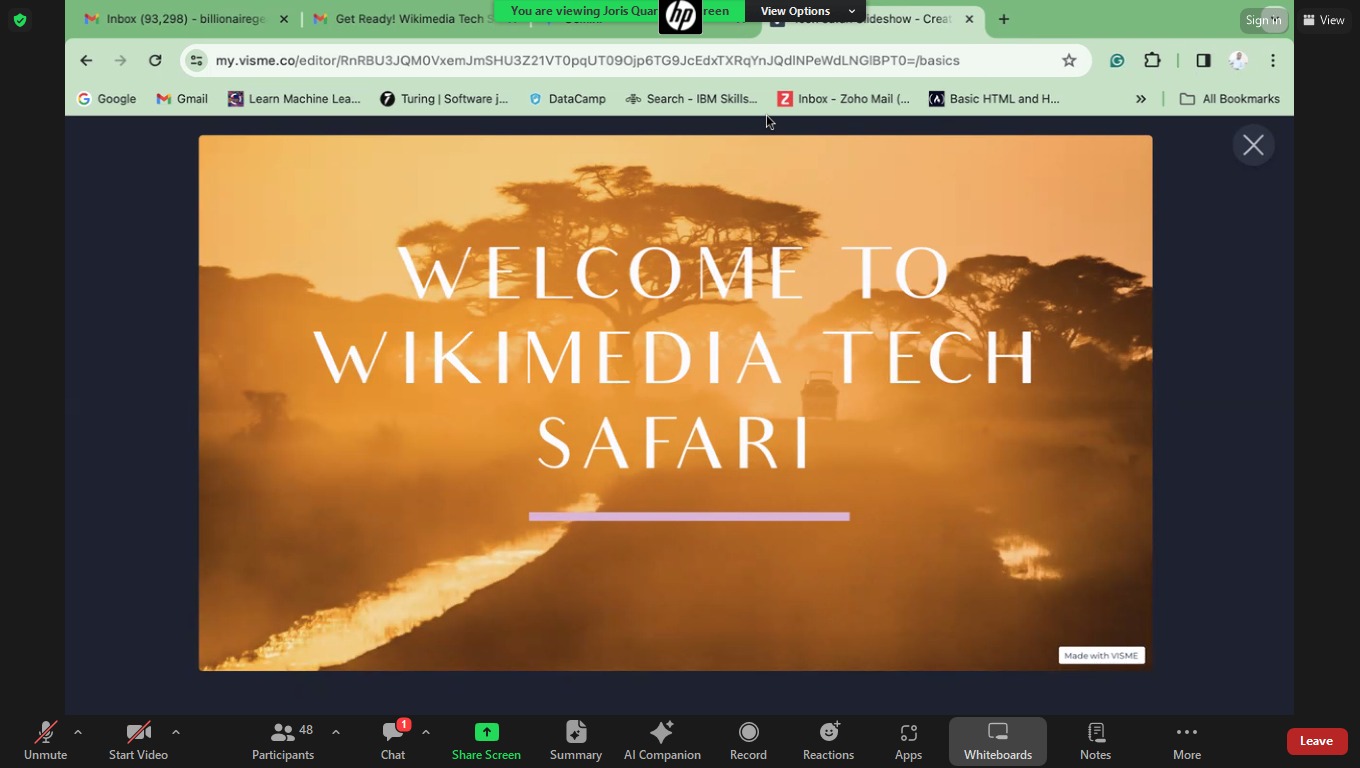Click the Grammarly extension icon
Viewport: 1360px width, 768px height.
click(x=1117, y=60)
